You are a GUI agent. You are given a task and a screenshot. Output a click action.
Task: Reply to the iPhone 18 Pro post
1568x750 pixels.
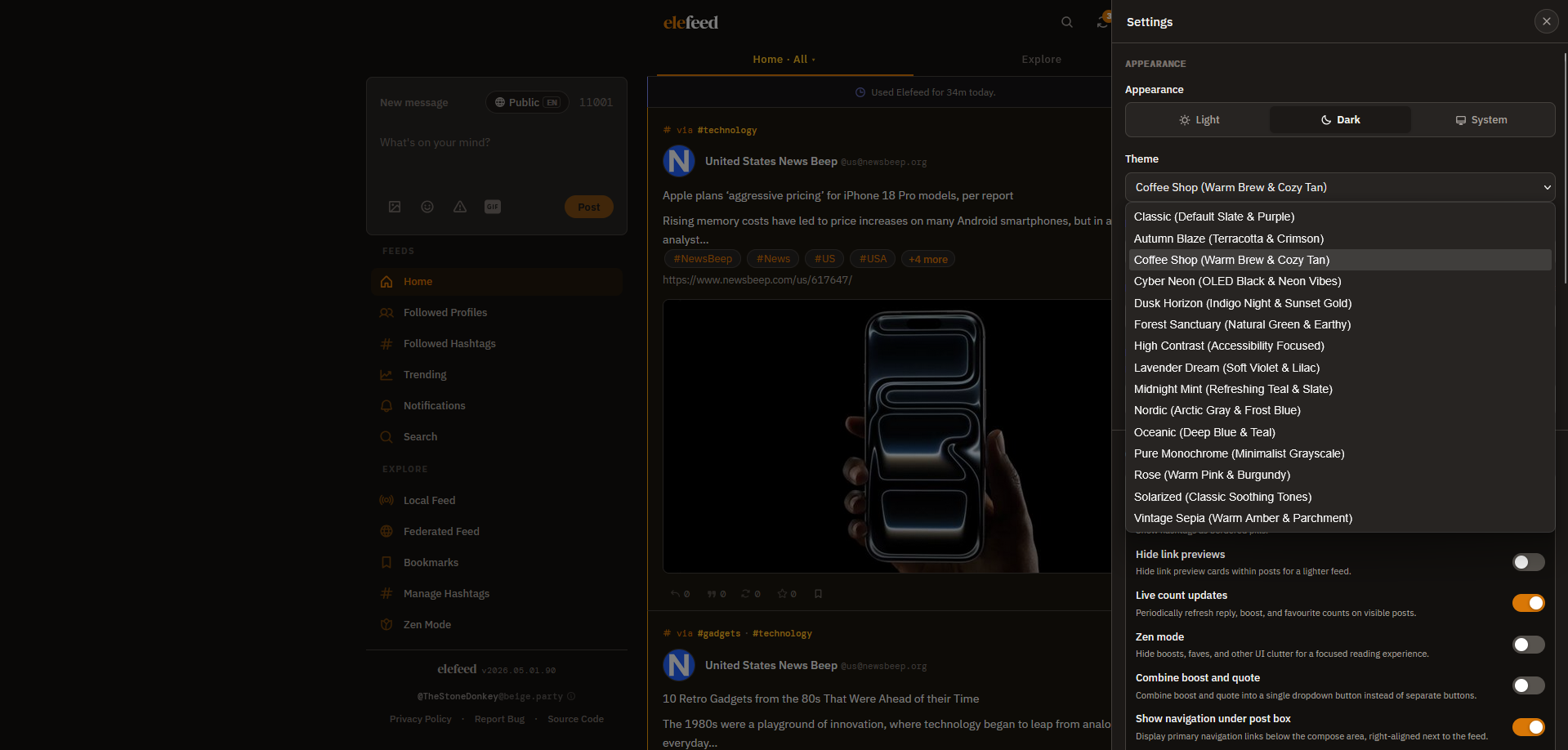coord(680,594)
